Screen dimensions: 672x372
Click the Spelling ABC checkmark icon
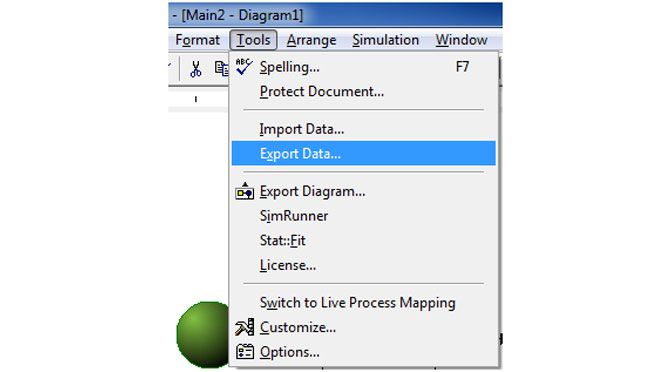pos(244,67)
